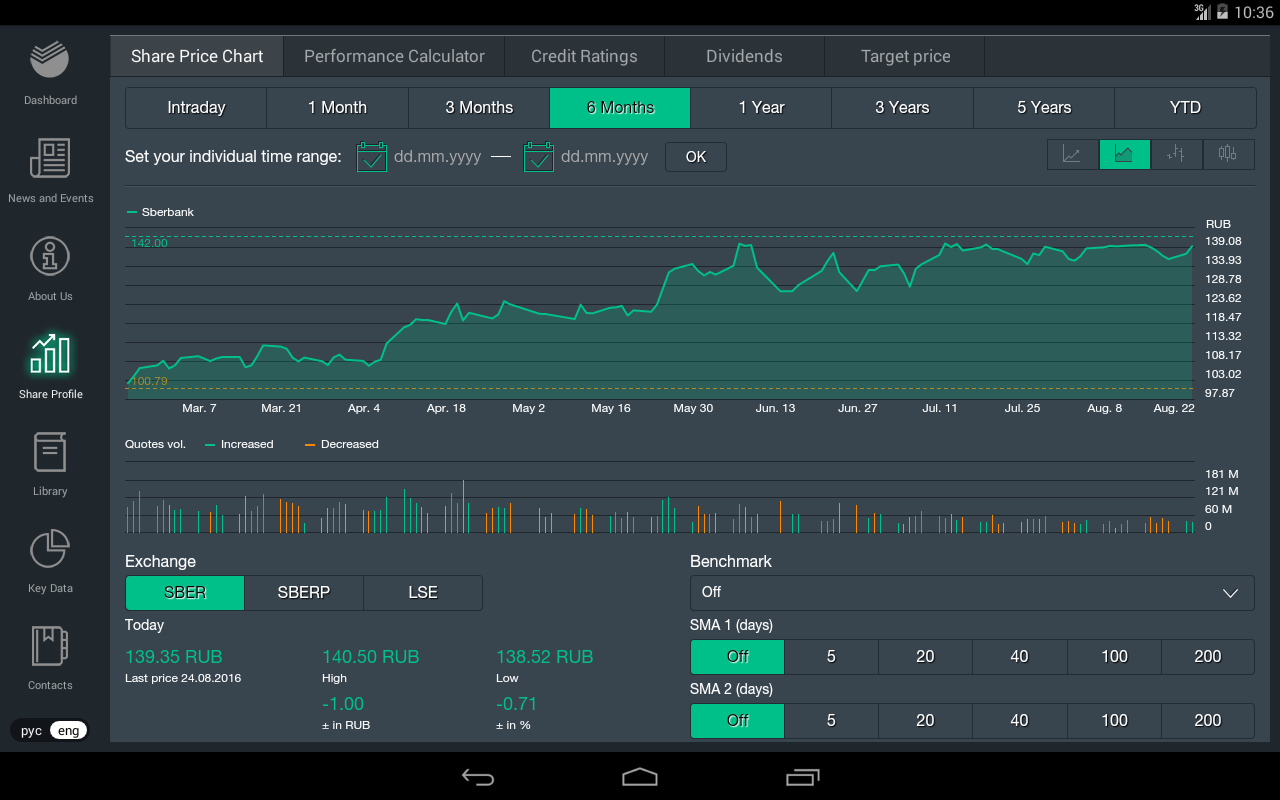Viewport: 1280px width, 800px height.
Task: Open the Performance Calculator tab
Action: click(x=394, y=57)
